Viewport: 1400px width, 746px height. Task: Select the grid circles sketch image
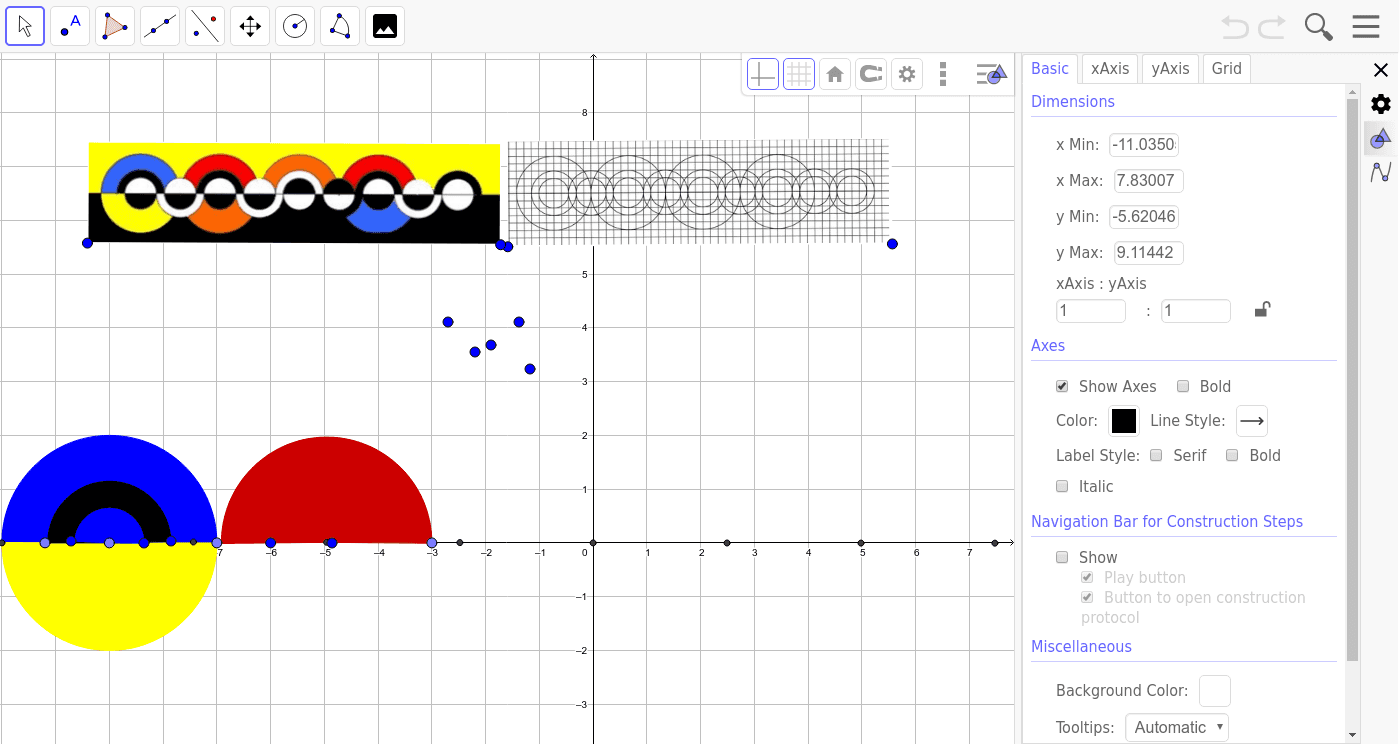click(698, 192)
